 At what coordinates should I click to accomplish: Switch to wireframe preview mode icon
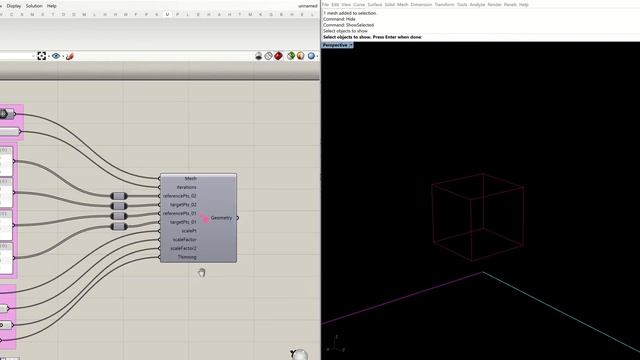click(x=268, y=56)
